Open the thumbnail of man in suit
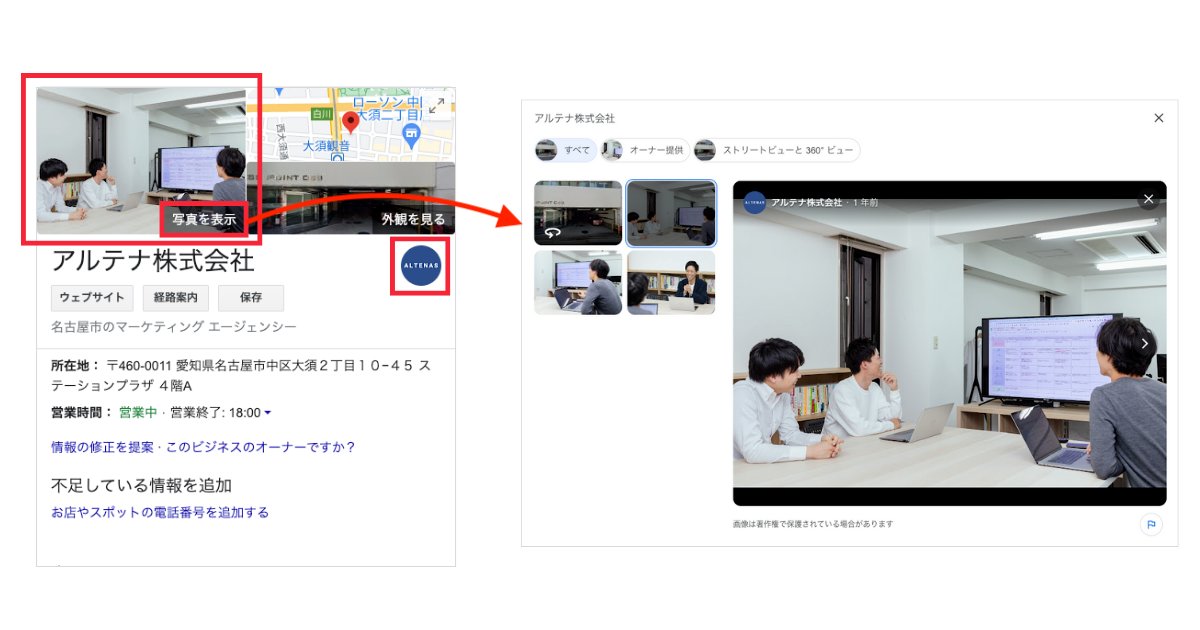Screen dimensions: 1200x630 [671, 282]
